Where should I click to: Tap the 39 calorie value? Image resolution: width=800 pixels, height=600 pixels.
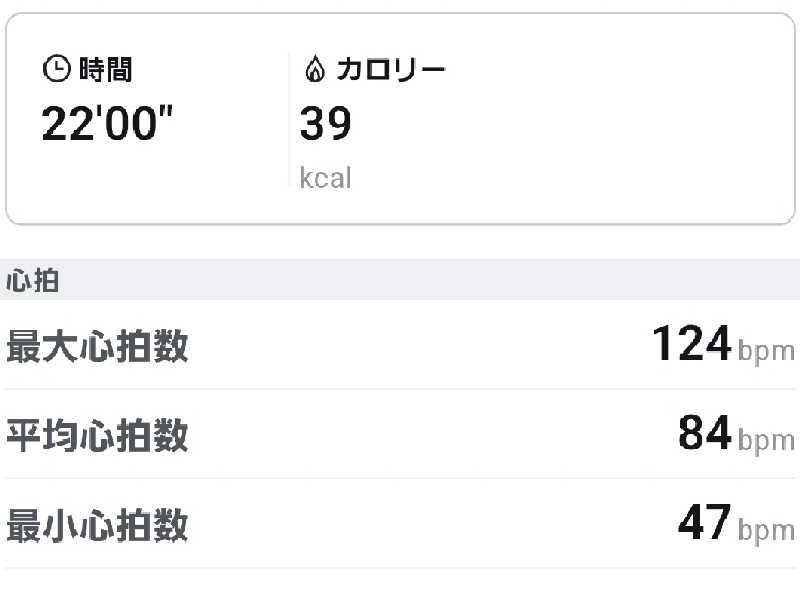tap(326, 124)
